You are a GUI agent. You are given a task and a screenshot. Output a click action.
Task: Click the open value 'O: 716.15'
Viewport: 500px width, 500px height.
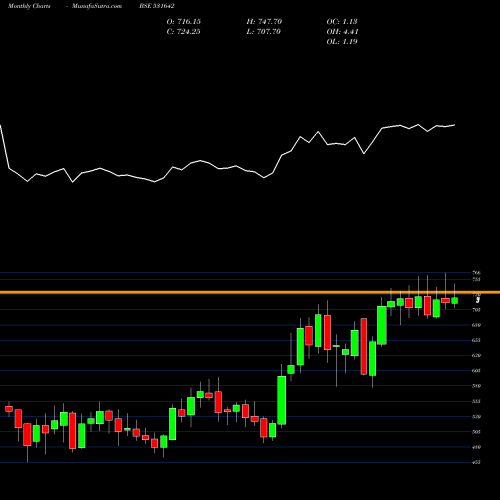184,22
